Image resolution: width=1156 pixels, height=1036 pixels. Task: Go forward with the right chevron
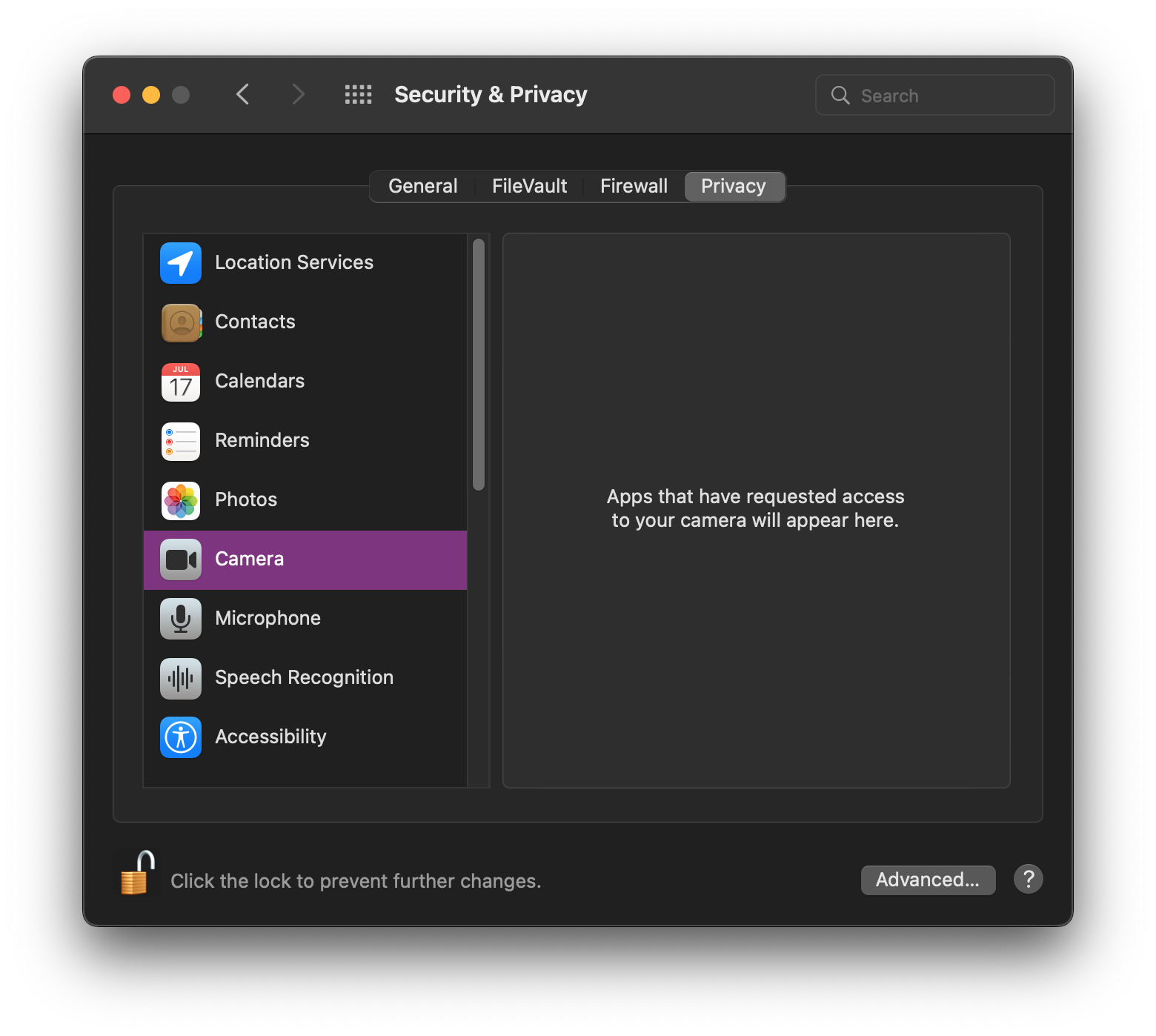tap(298, 95)
